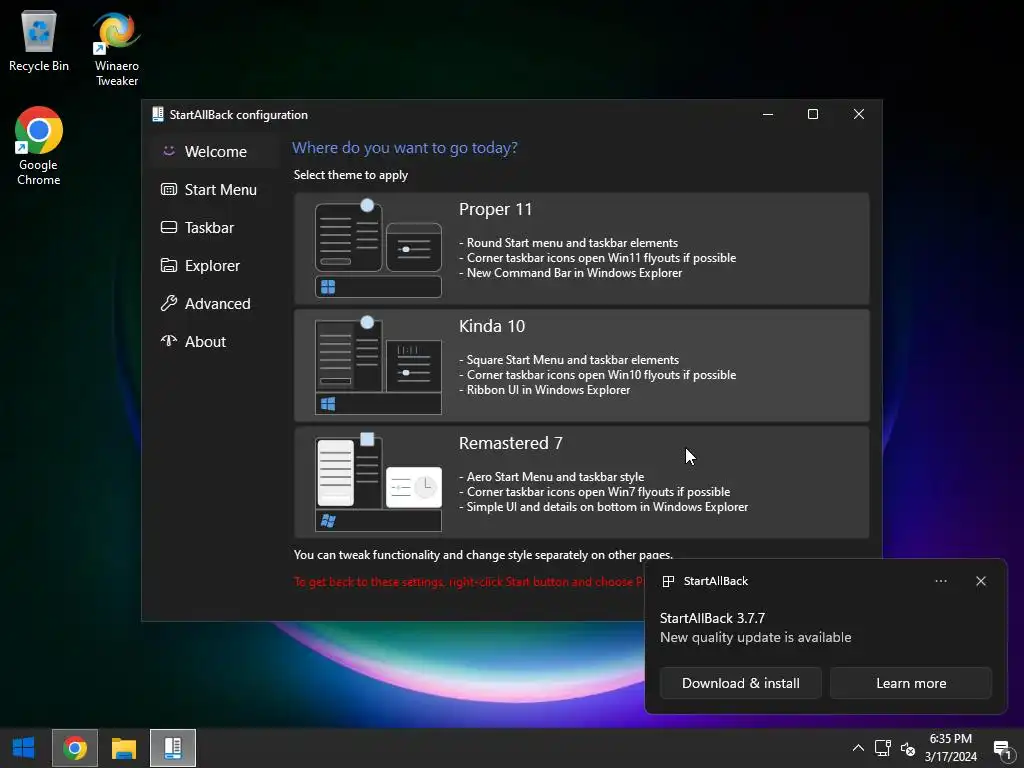
Task: Click the Taskbar sidebar icon
Action: point(168,227)
